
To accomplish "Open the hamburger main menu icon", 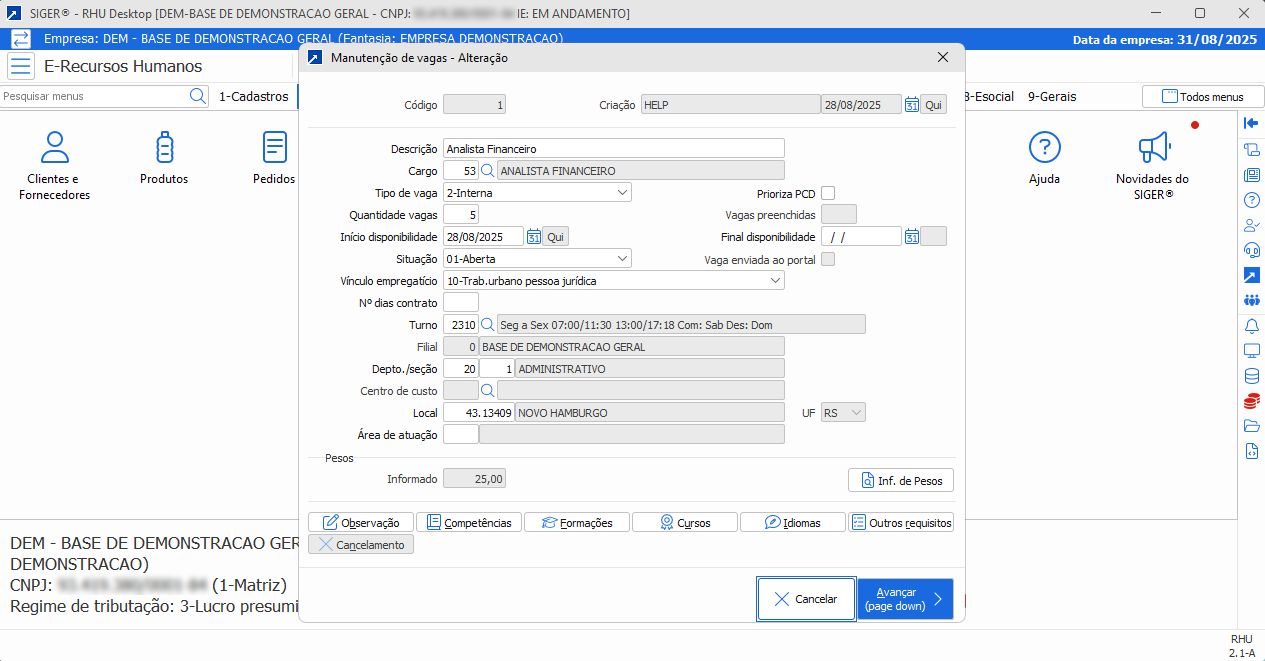I will tap(21, 67).
